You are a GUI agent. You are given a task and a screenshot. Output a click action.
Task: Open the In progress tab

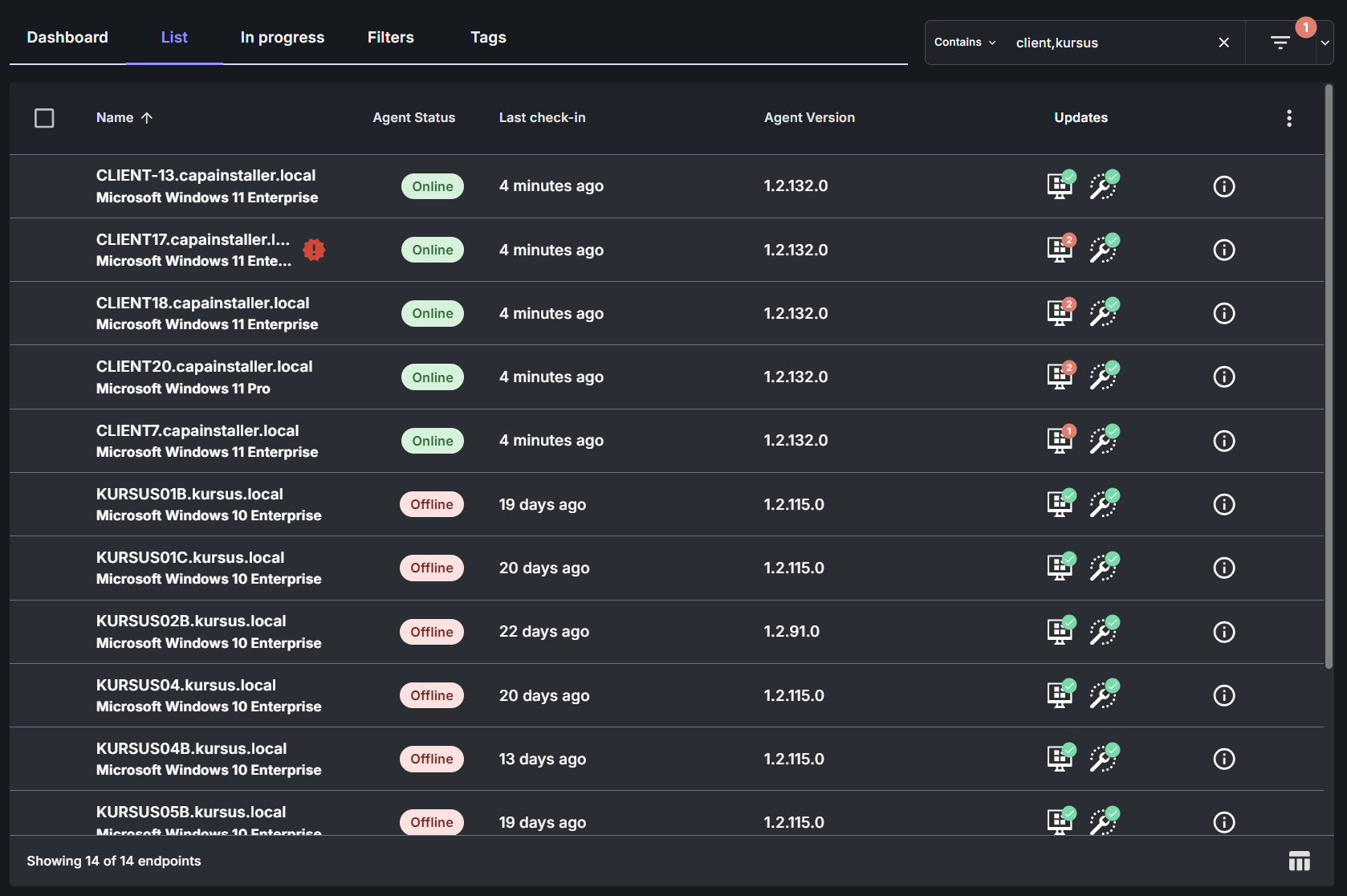282,38
